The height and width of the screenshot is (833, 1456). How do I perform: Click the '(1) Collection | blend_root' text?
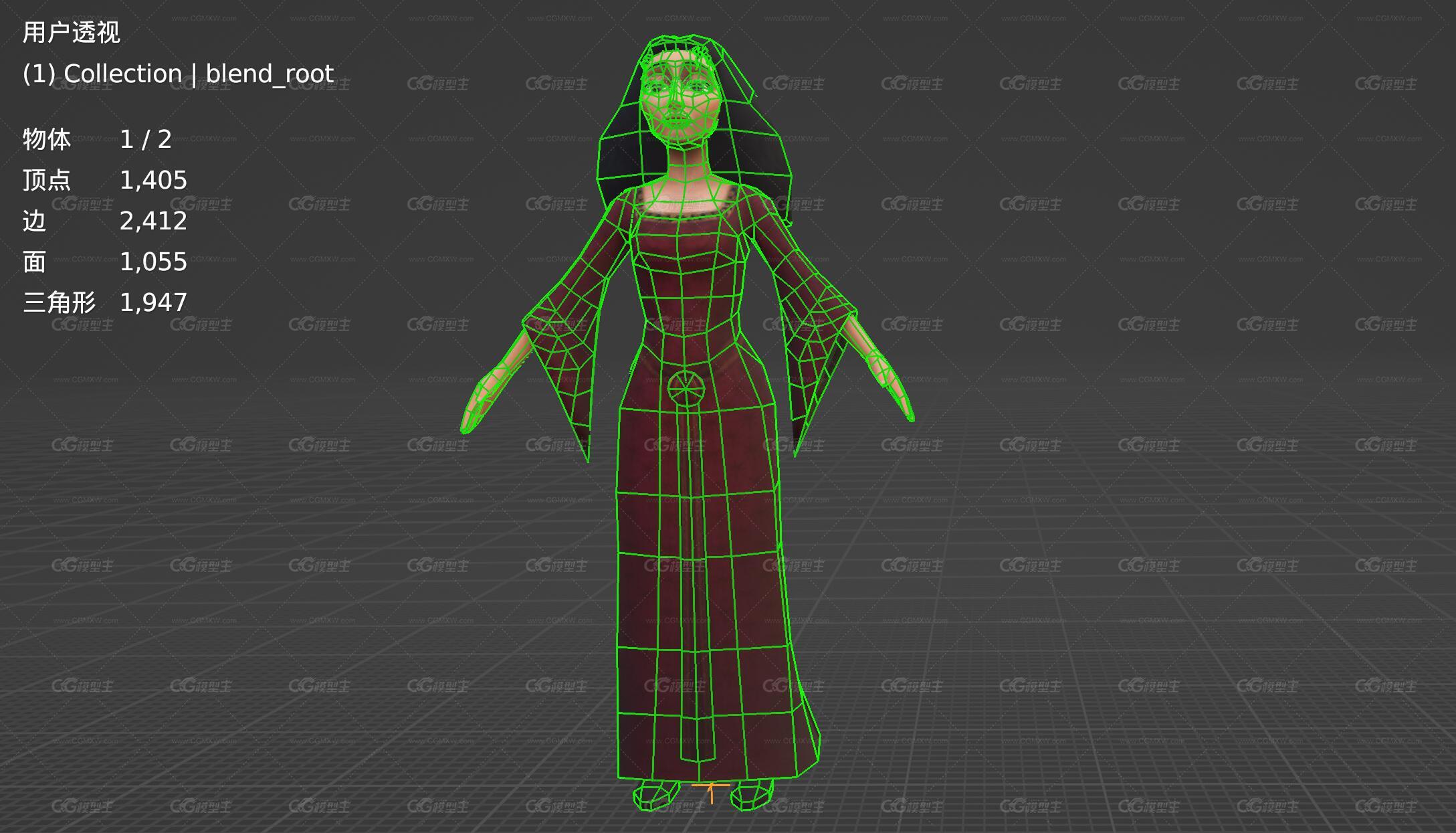coord(178,74)
